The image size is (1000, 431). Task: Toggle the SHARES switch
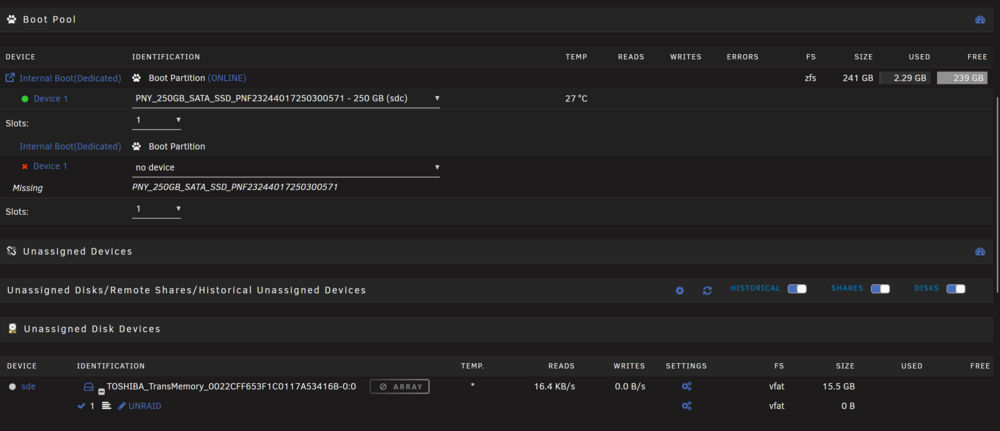tap(880, 289)
